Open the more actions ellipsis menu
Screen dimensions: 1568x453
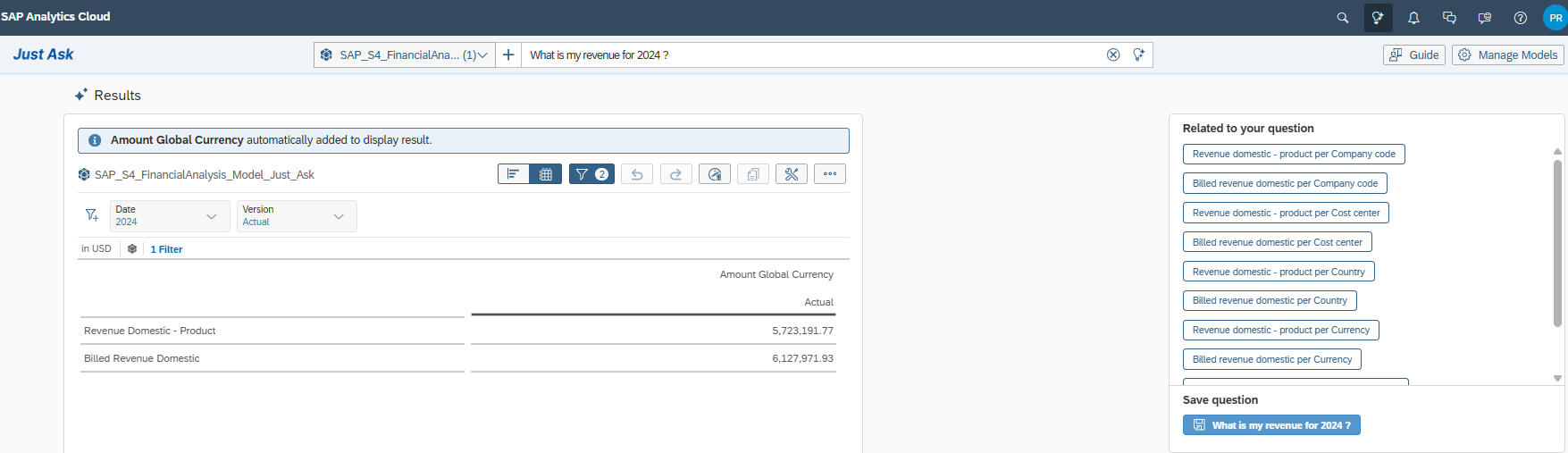[830, 174]
